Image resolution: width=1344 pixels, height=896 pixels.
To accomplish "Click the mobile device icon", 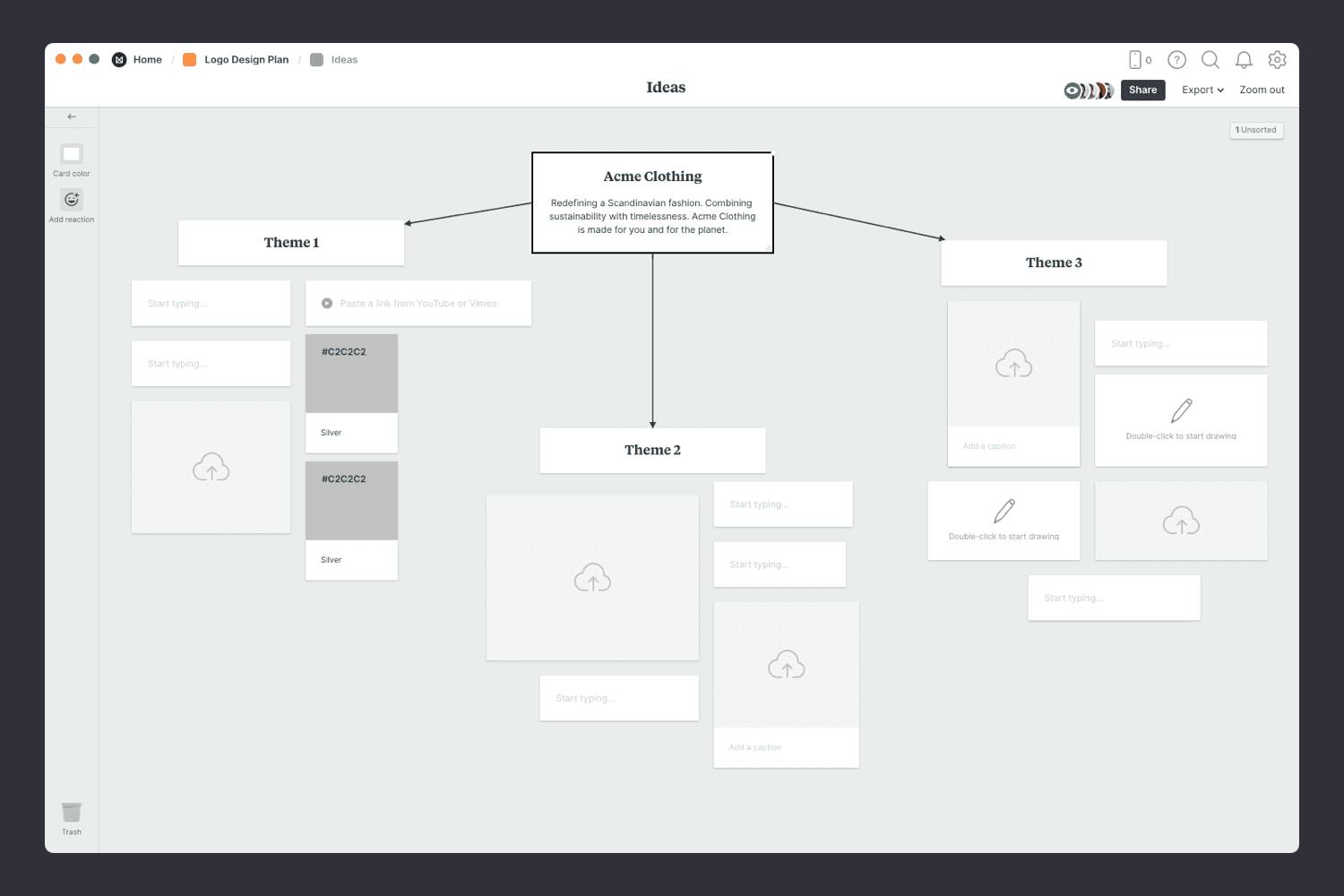I will click(x=1135, y=60).
